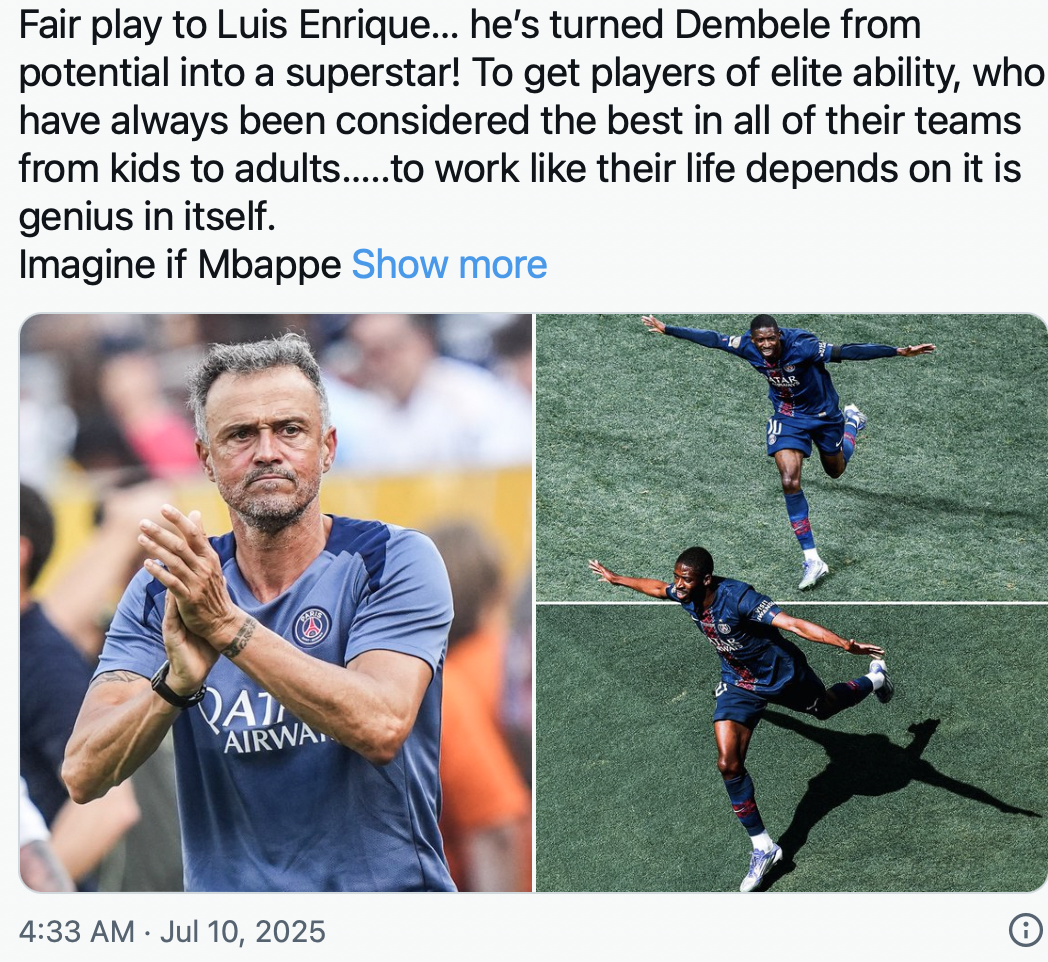Click the Show more link
Screen dimensions: 1048x962
[x=449, y=265]
